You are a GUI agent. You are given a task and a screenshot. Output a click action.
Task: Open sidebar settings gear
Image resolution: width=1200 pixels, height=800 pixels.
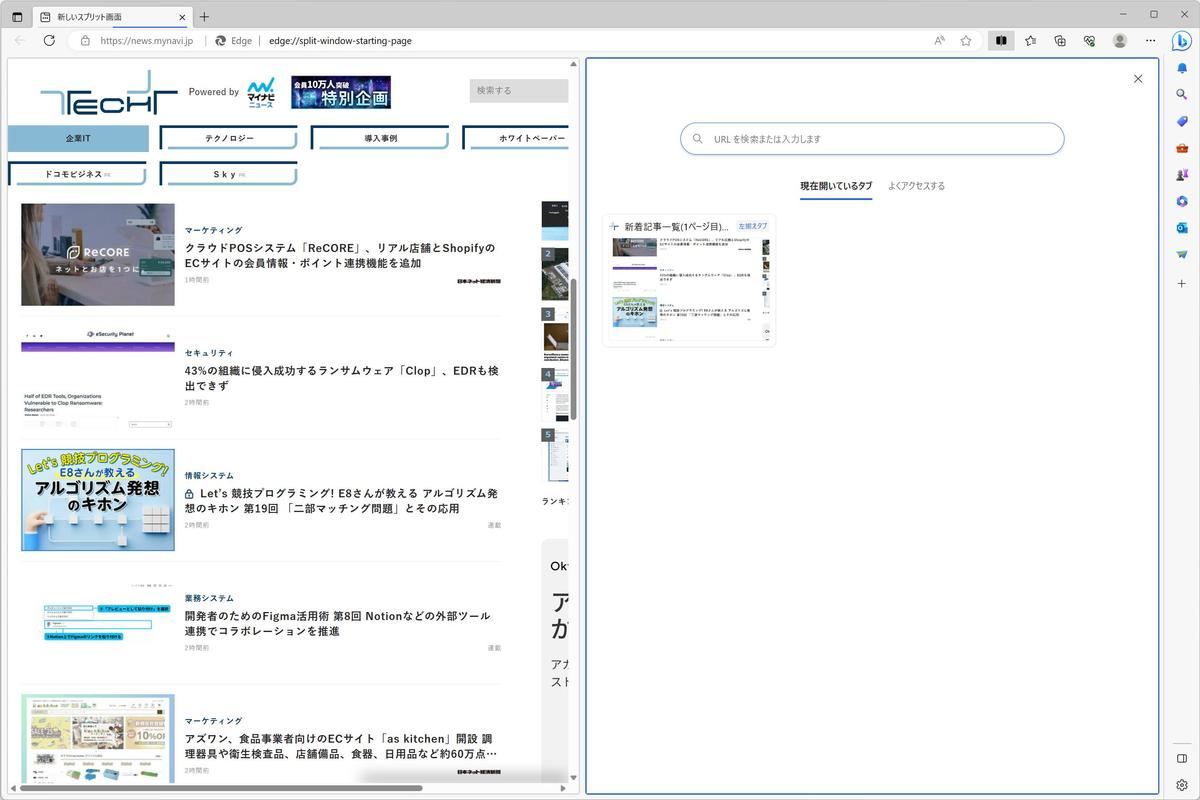coord(1182,785)
